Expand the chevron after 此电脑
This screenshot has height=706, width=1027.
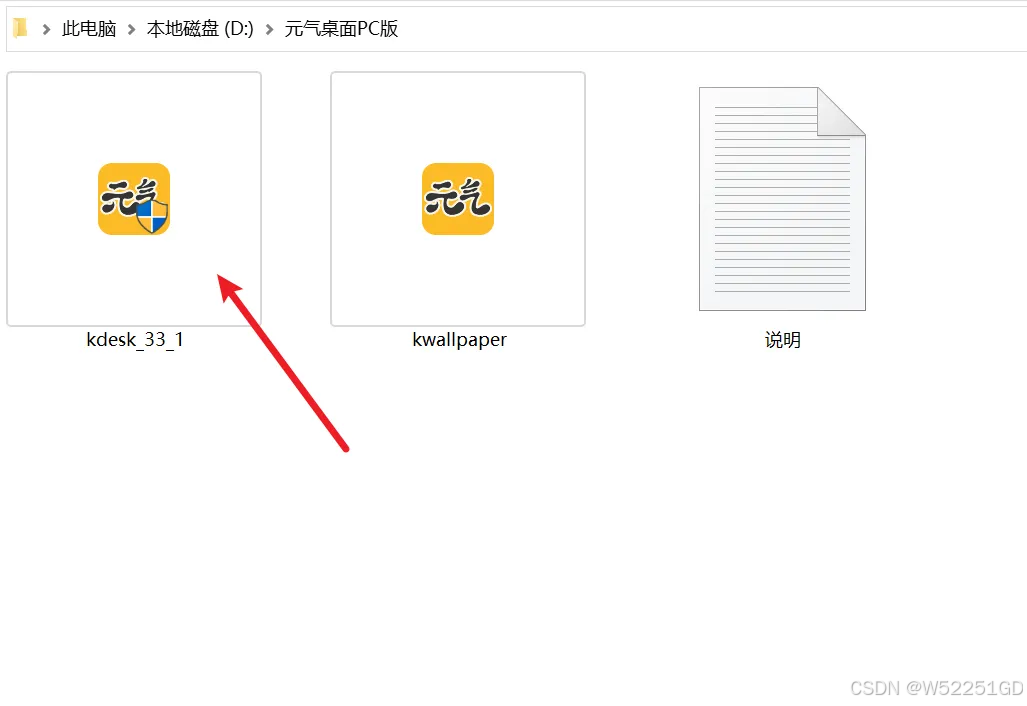131,29
